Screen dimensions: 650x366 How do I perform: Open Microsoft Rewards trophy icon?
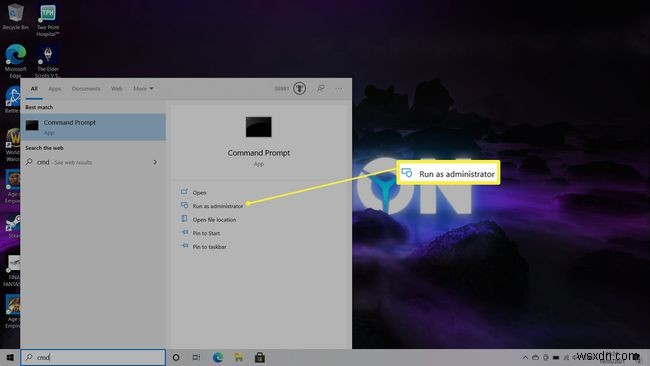300,88
